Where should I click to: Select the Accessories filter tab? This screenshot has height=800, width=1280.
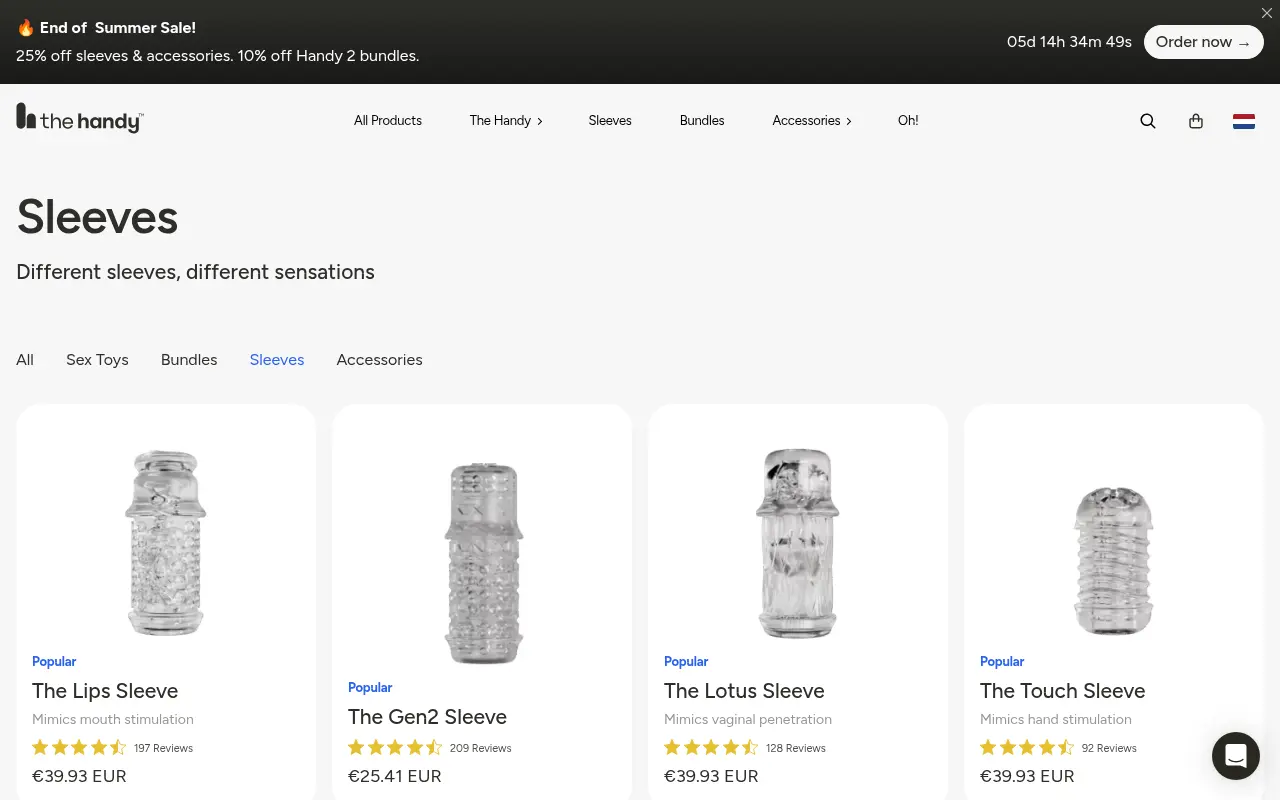[x=380, y=360]
